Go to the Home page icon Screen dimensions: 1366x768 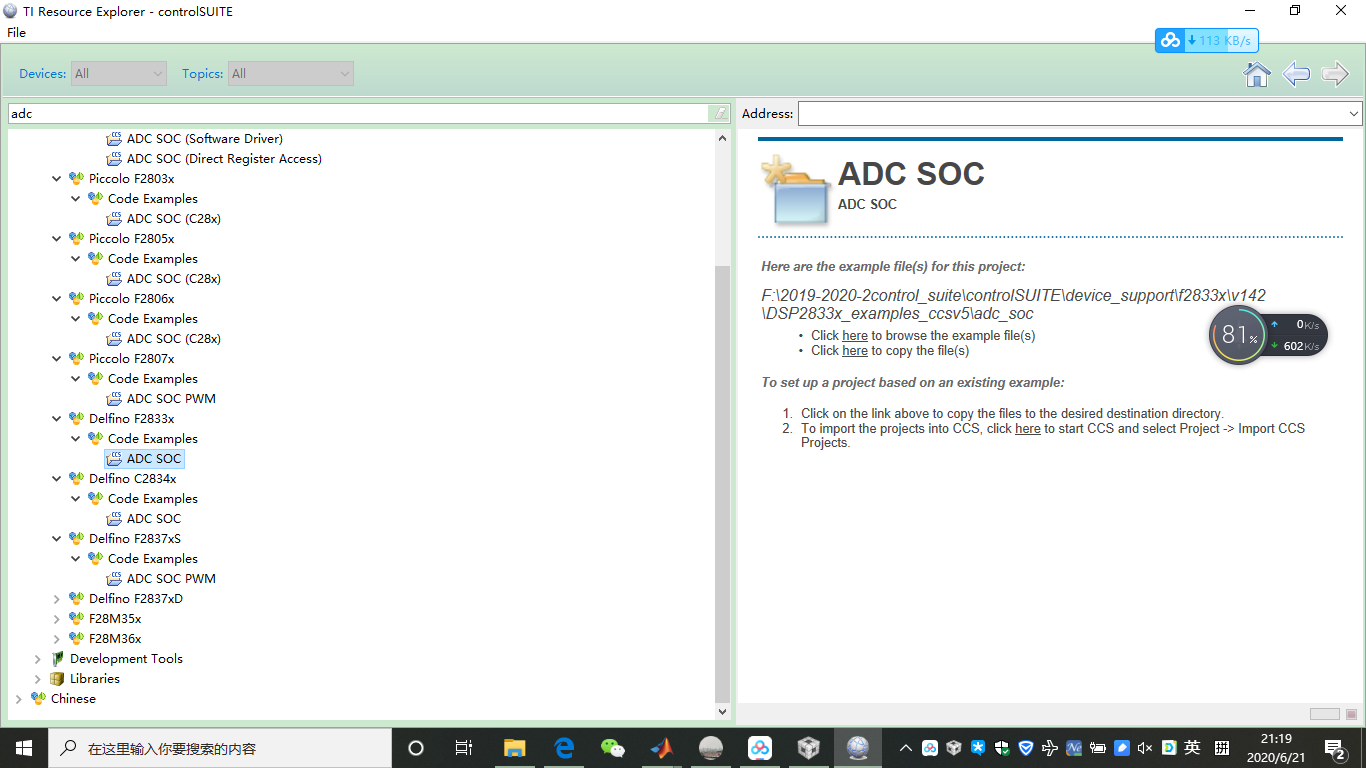[1257, 74]
